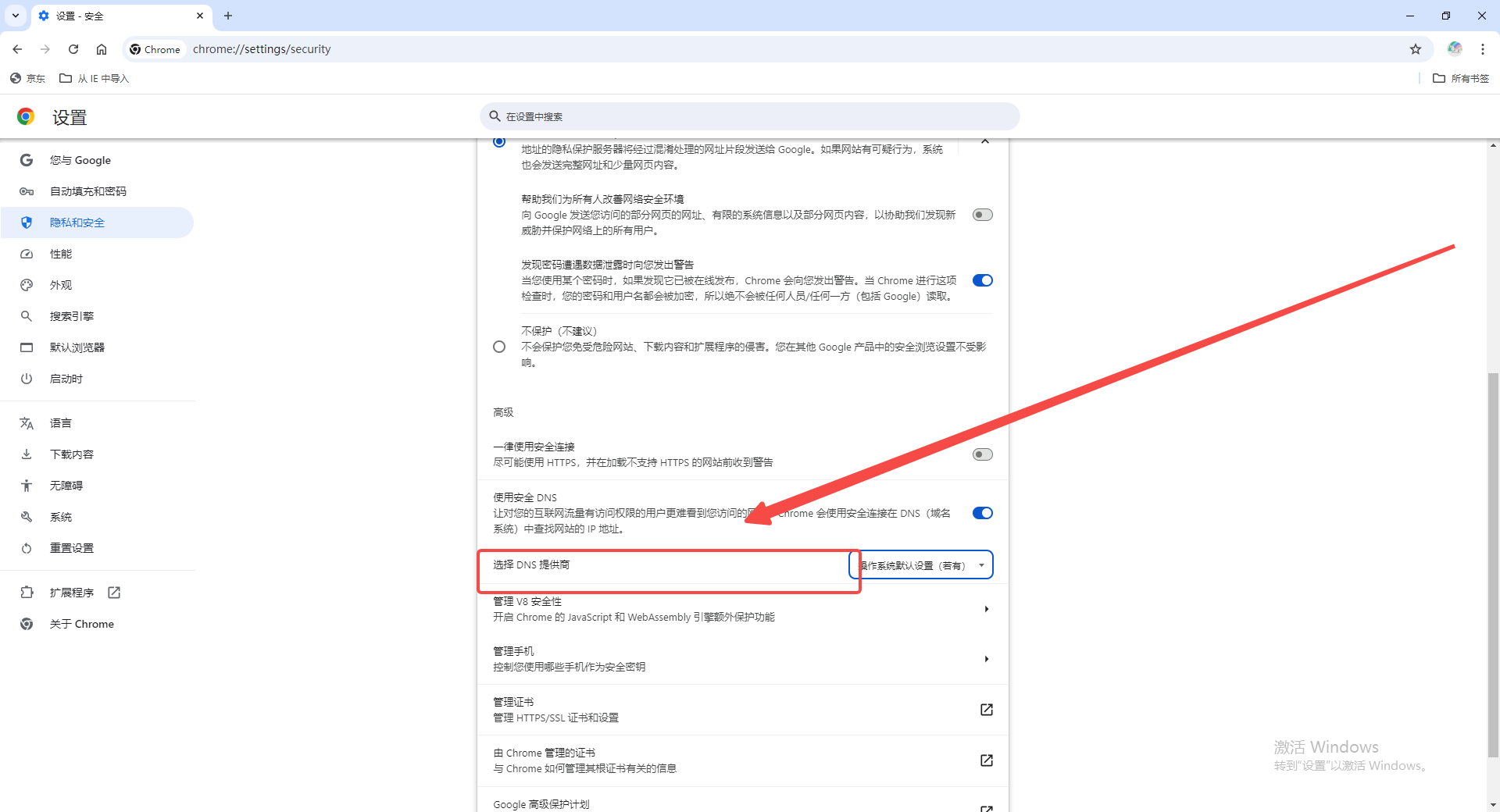This screenshot has height=812, width=1500.
Task: Toggle 发现密码遭遇数据泄露时 warning switch
Action: (983, 280)
